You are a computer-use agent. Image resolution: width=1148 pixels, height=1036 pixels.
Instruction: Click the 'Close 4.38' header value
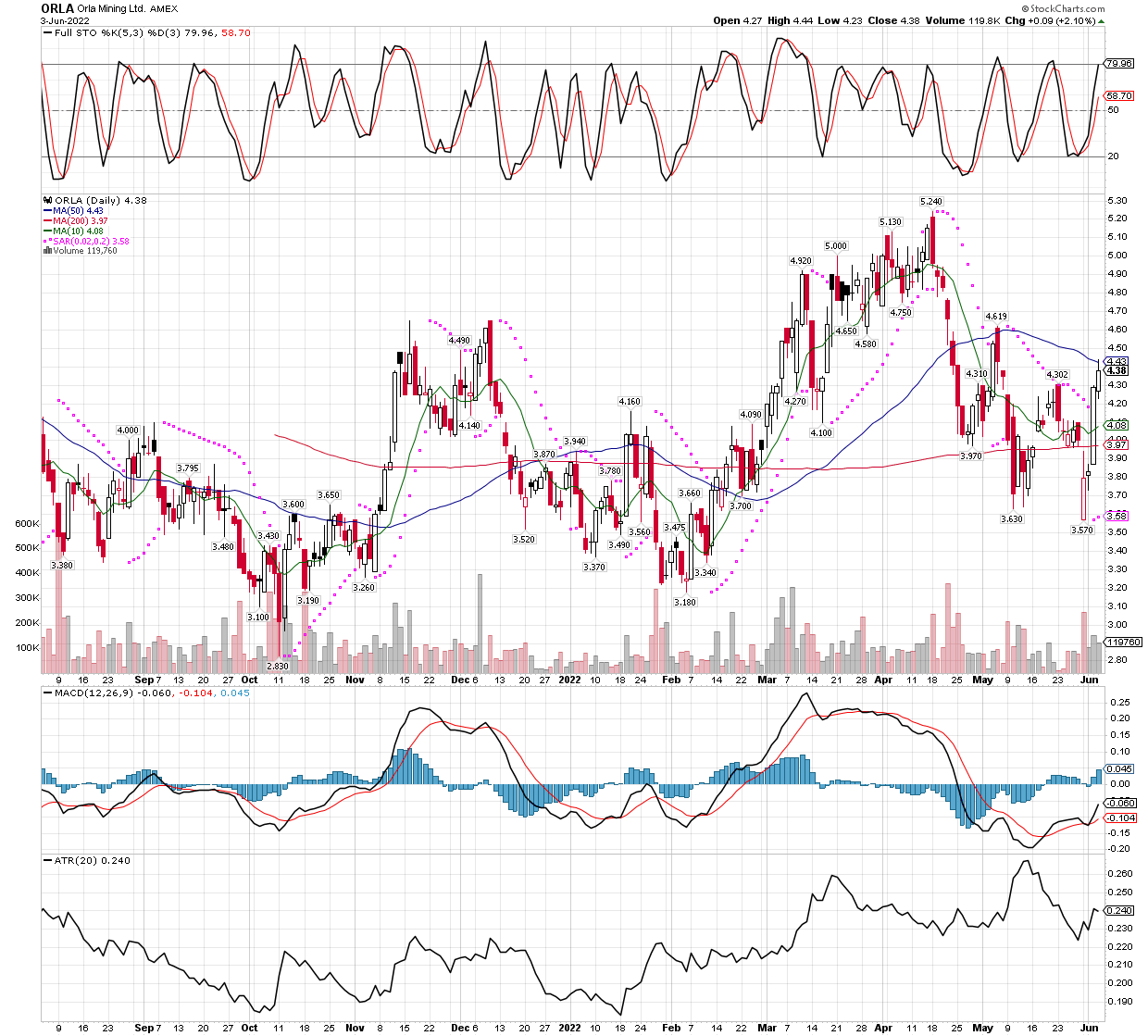[896, 20]
